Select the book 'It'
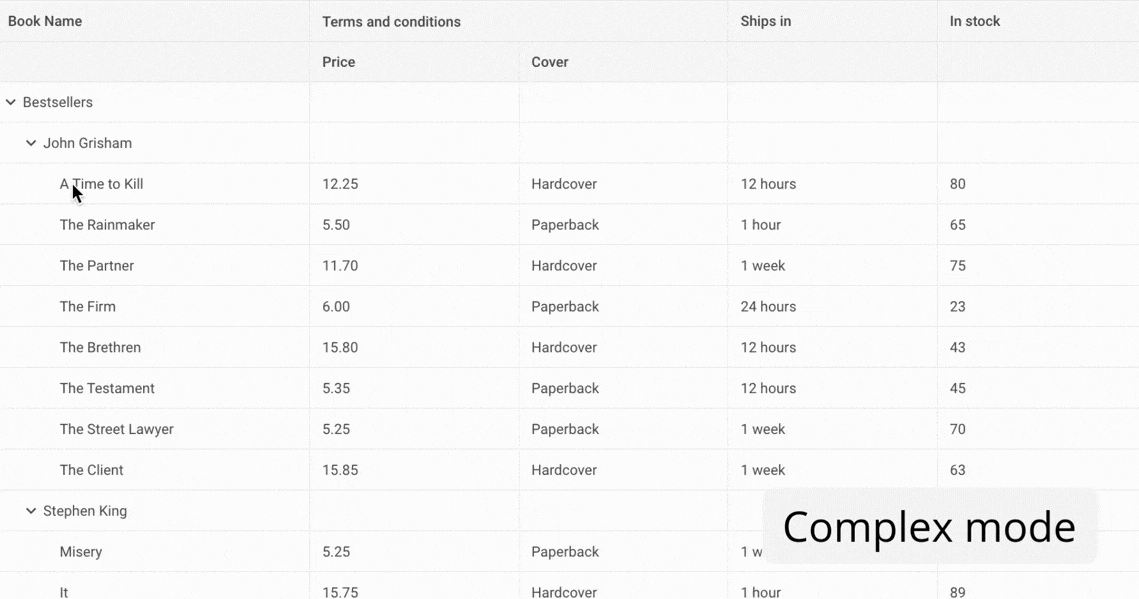The height and width of the screenshot is (599, 1139). click(x=64, y=591)
